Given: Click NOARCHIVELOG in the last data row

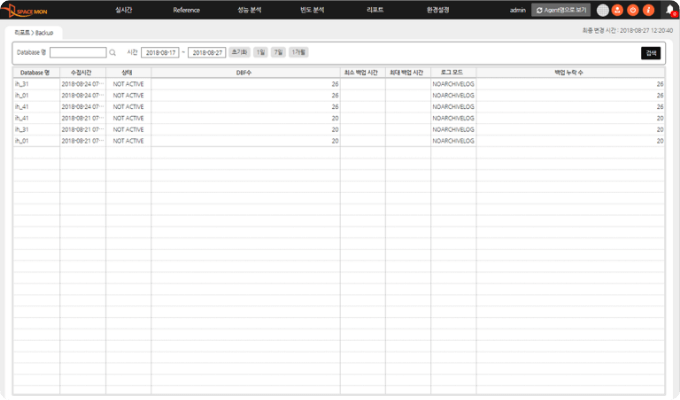Looking at the screenshot, I should coord(453,141).
